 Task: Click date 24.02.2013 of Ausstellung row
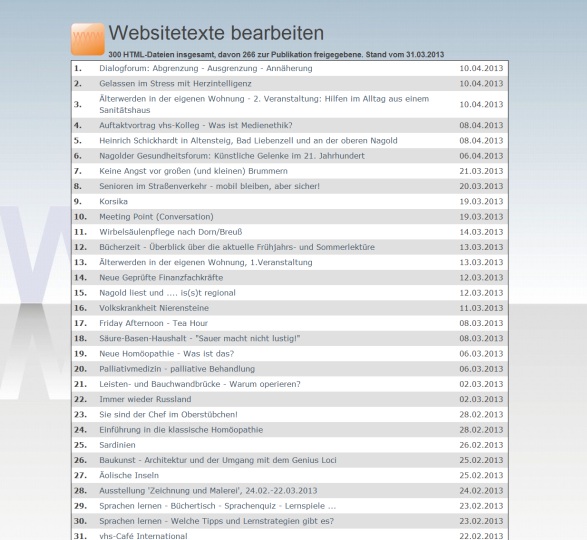(481, 491)
